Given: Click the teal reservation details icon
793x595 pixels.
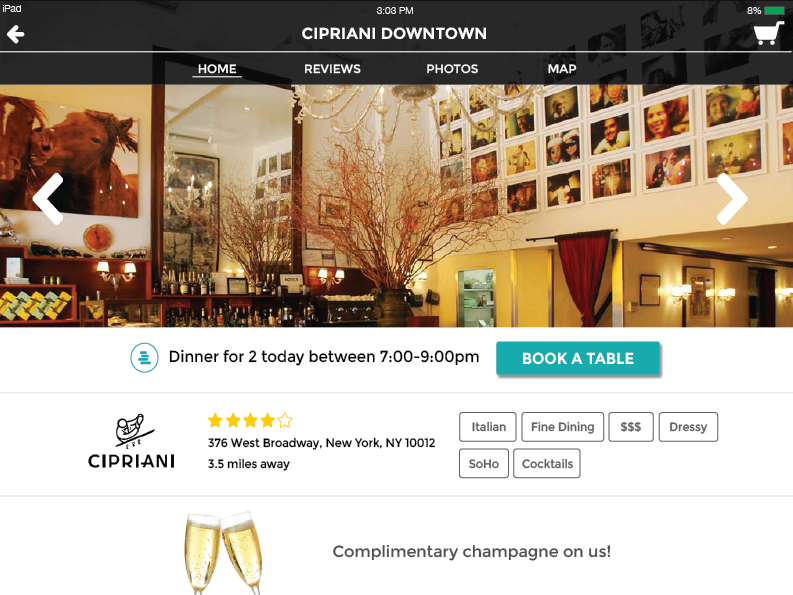Looking at the screenshot, I should (x=144, y=358).
